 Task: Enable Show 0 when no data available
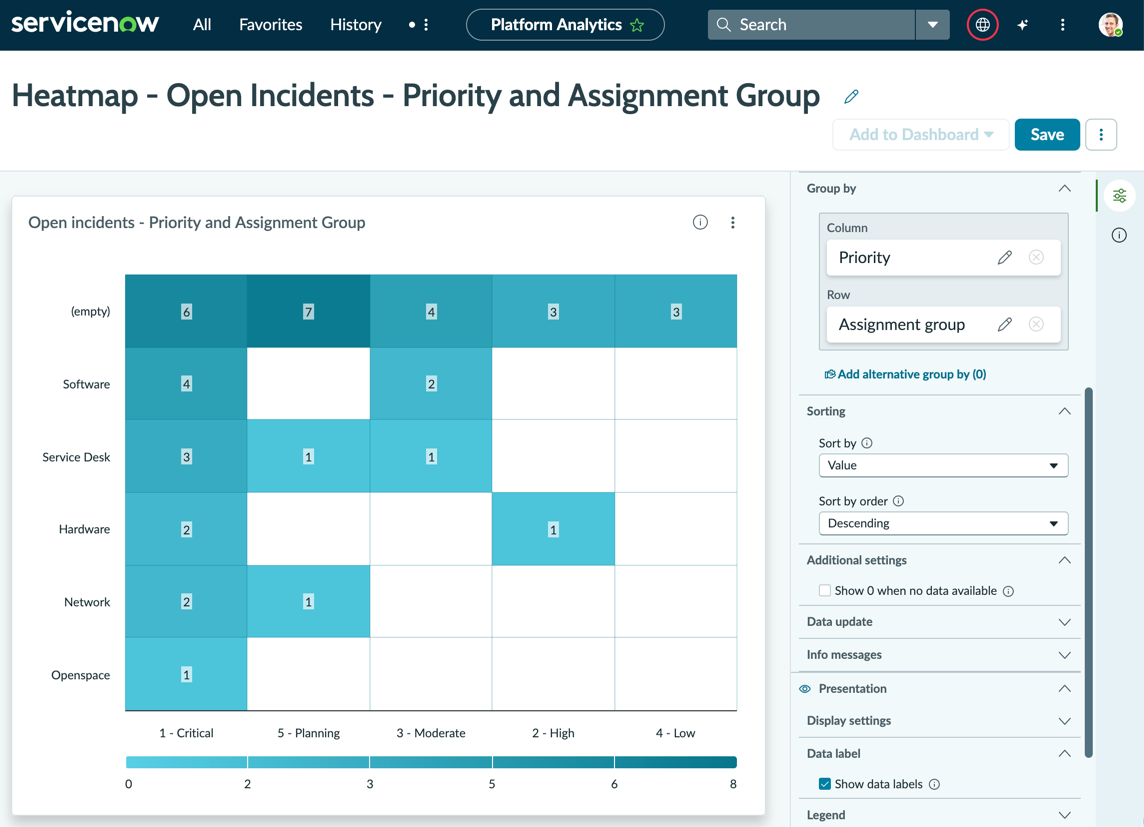(824, 591)
